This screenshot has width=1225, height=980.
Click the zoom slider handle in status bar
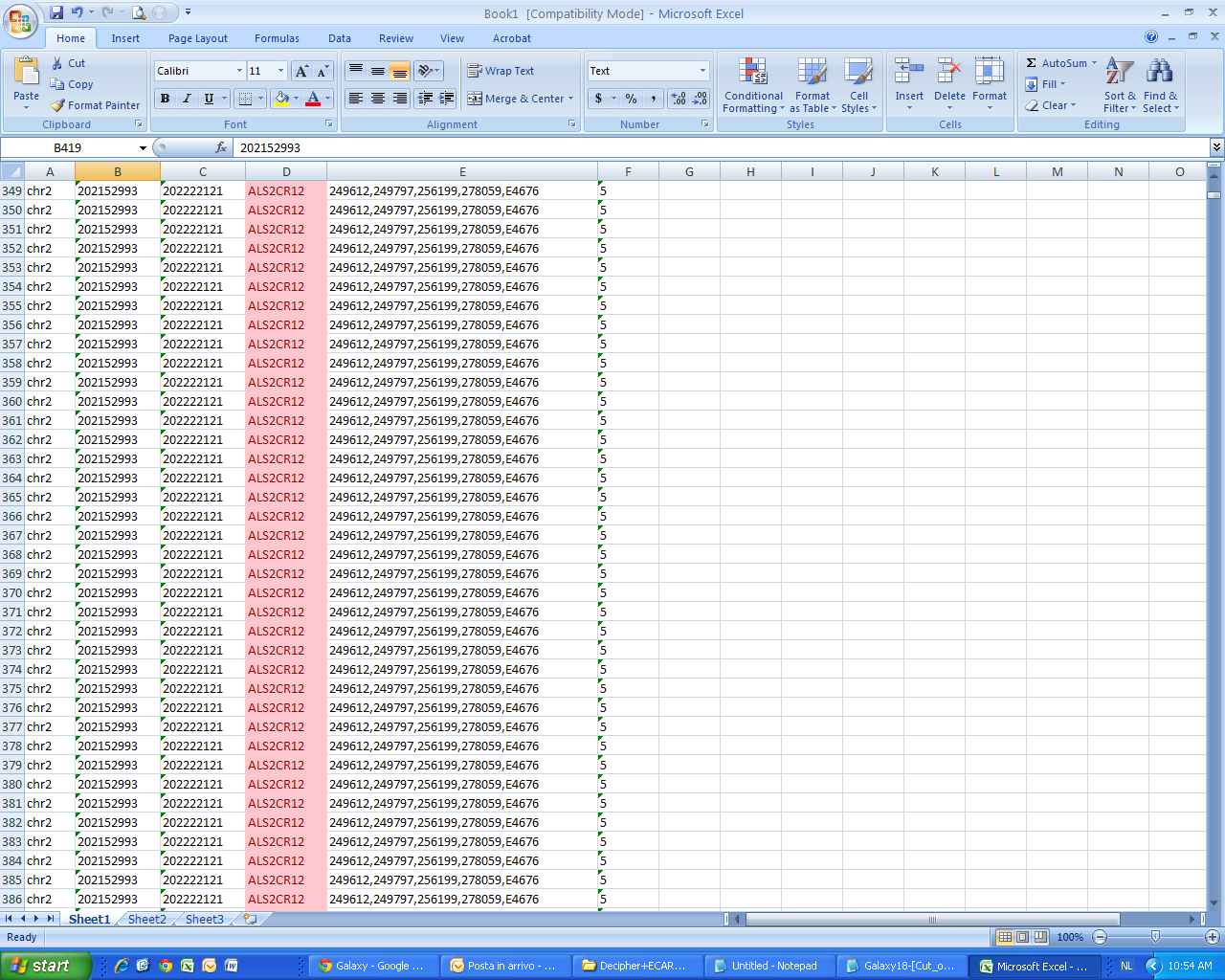(1155, 937)
